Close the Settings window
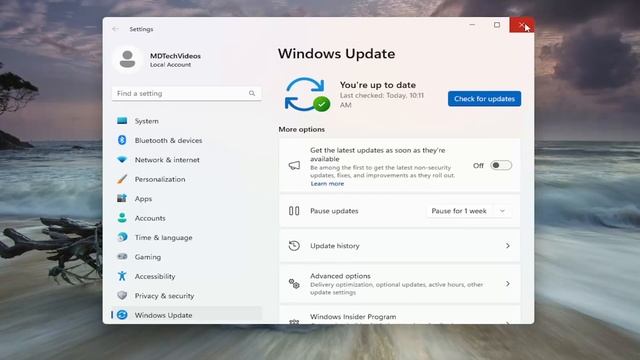The height and width of the screenshot is (360, 640). click(522, 25)
